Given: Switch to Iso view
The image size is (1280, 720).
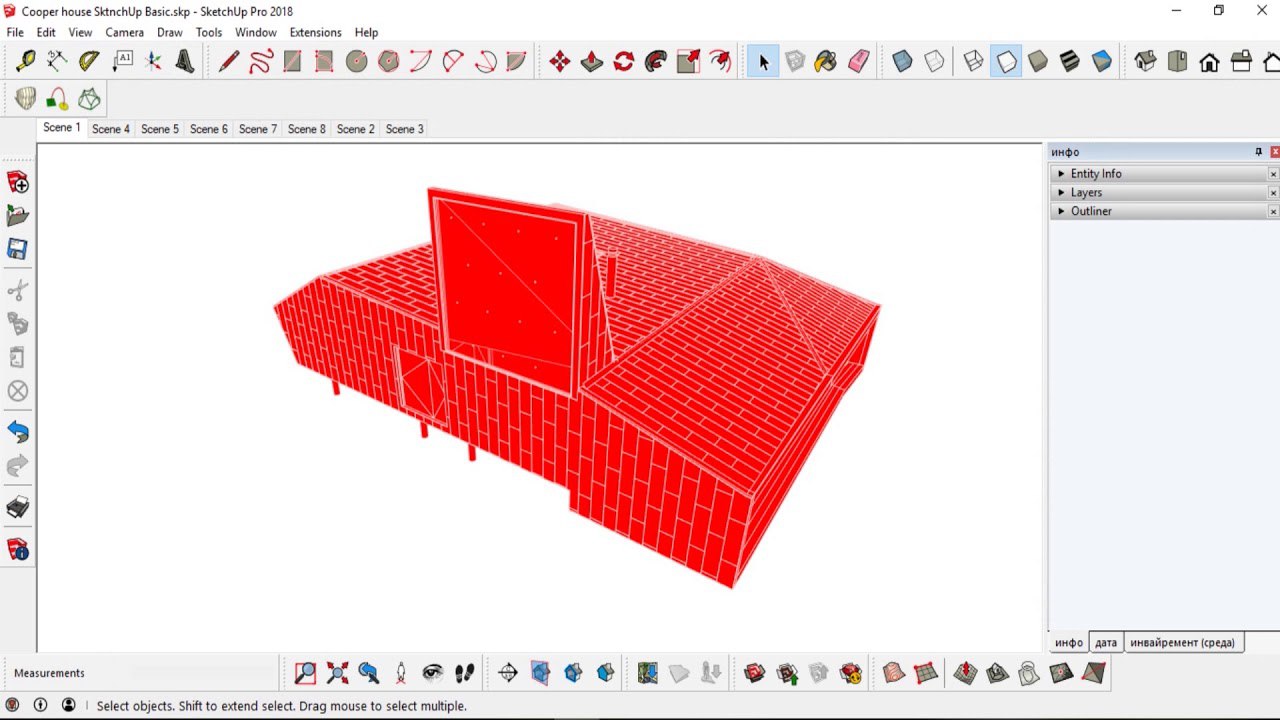Looking at the screenshot, I should 1146,61.
